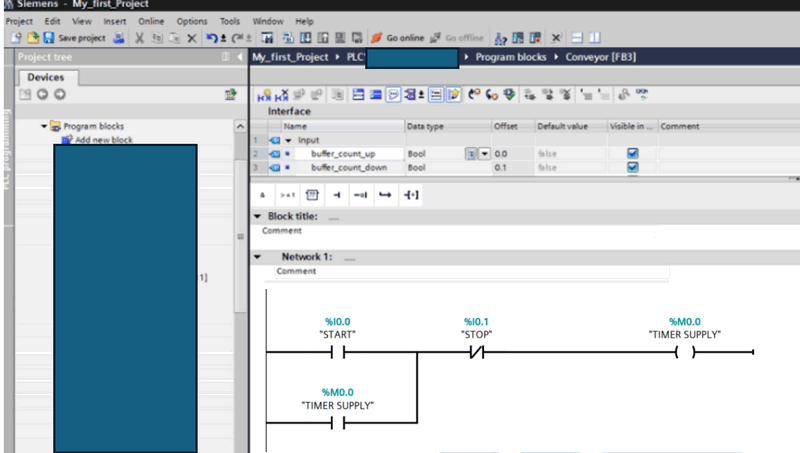
Task: Select the Devices tab
Action: pyautogui.click(x=46, y=77)
